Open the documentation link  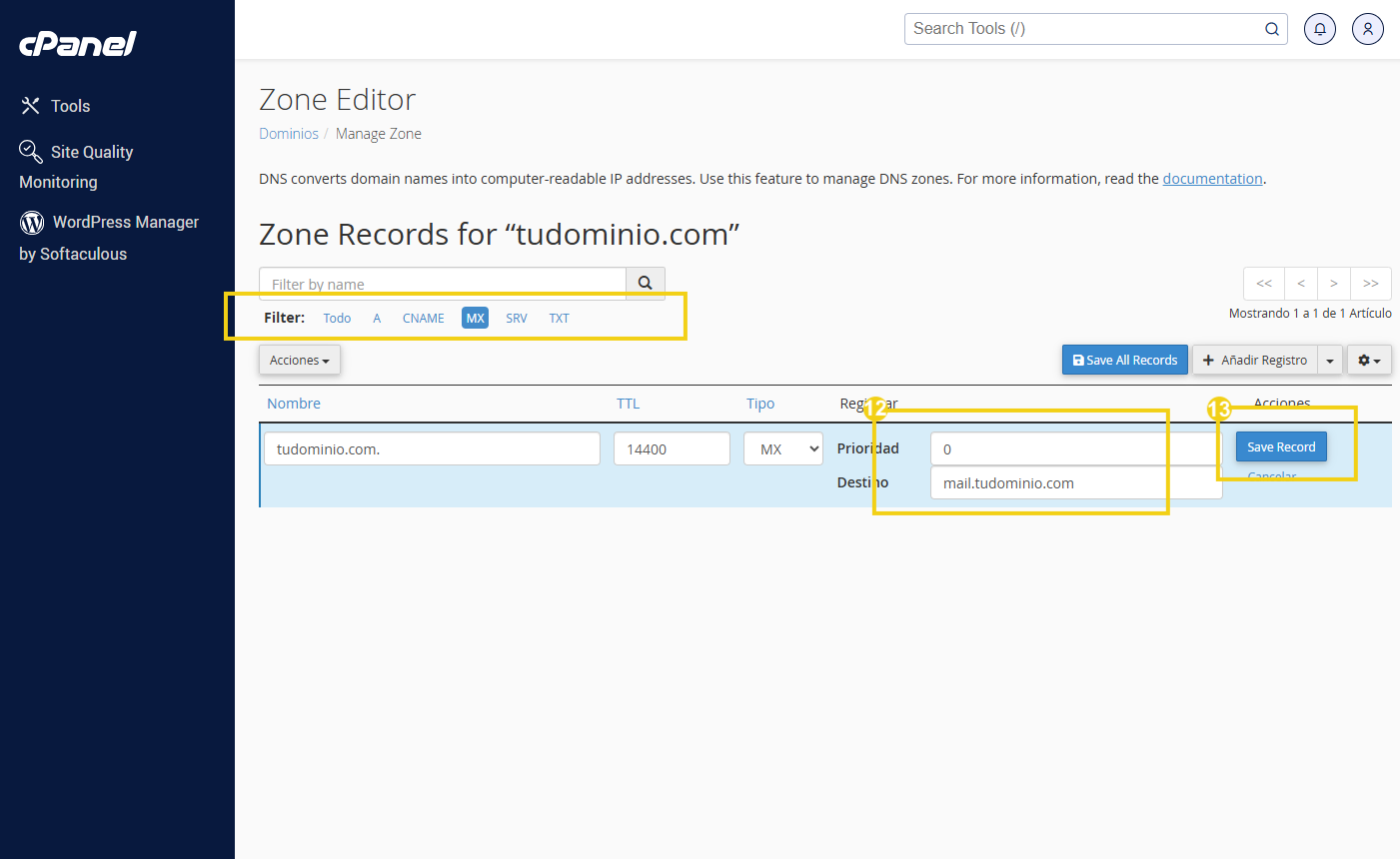point(1212,179)
